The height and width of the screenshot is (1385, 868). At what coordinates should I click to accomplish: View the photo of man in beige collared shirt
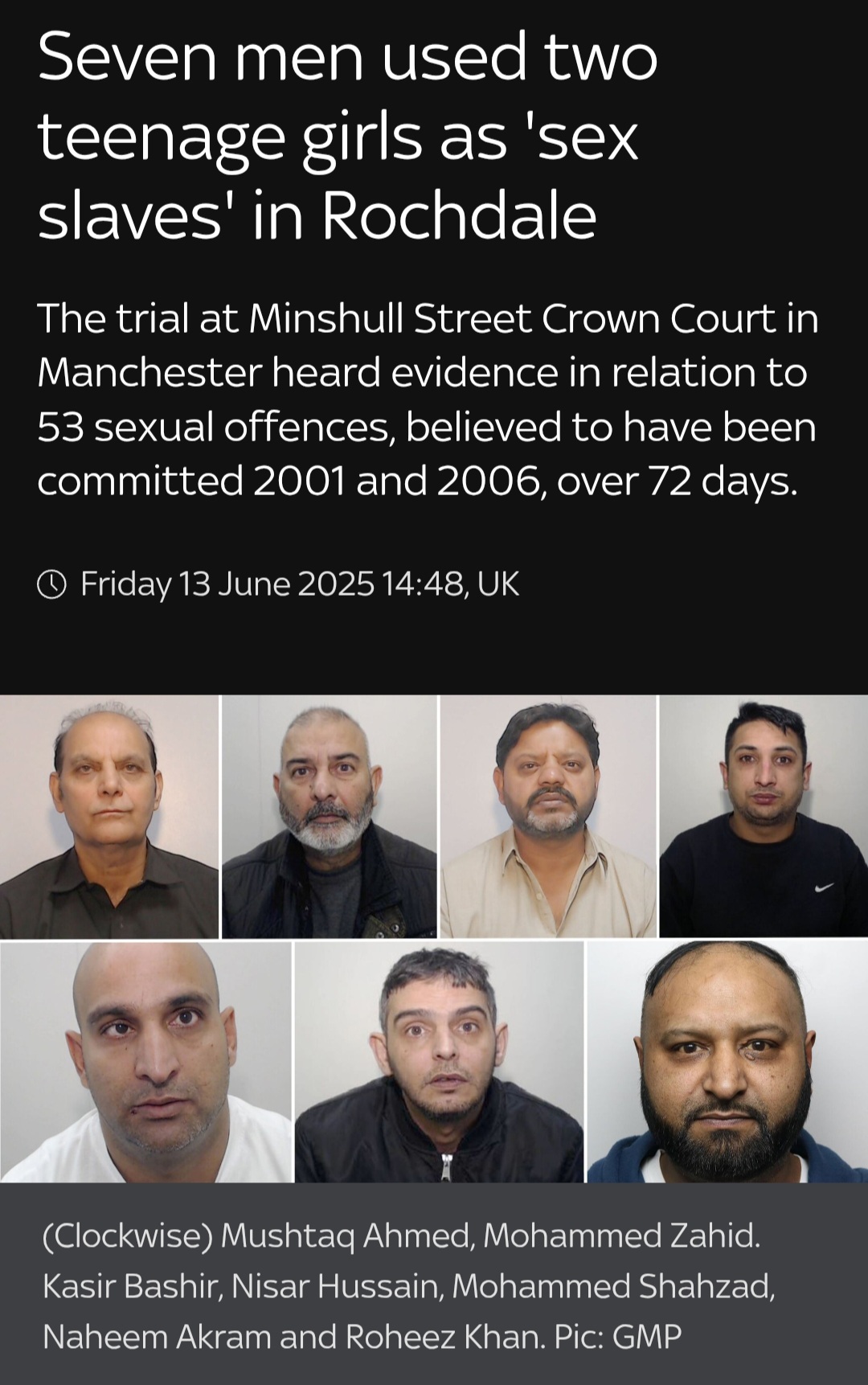[548, 817]
